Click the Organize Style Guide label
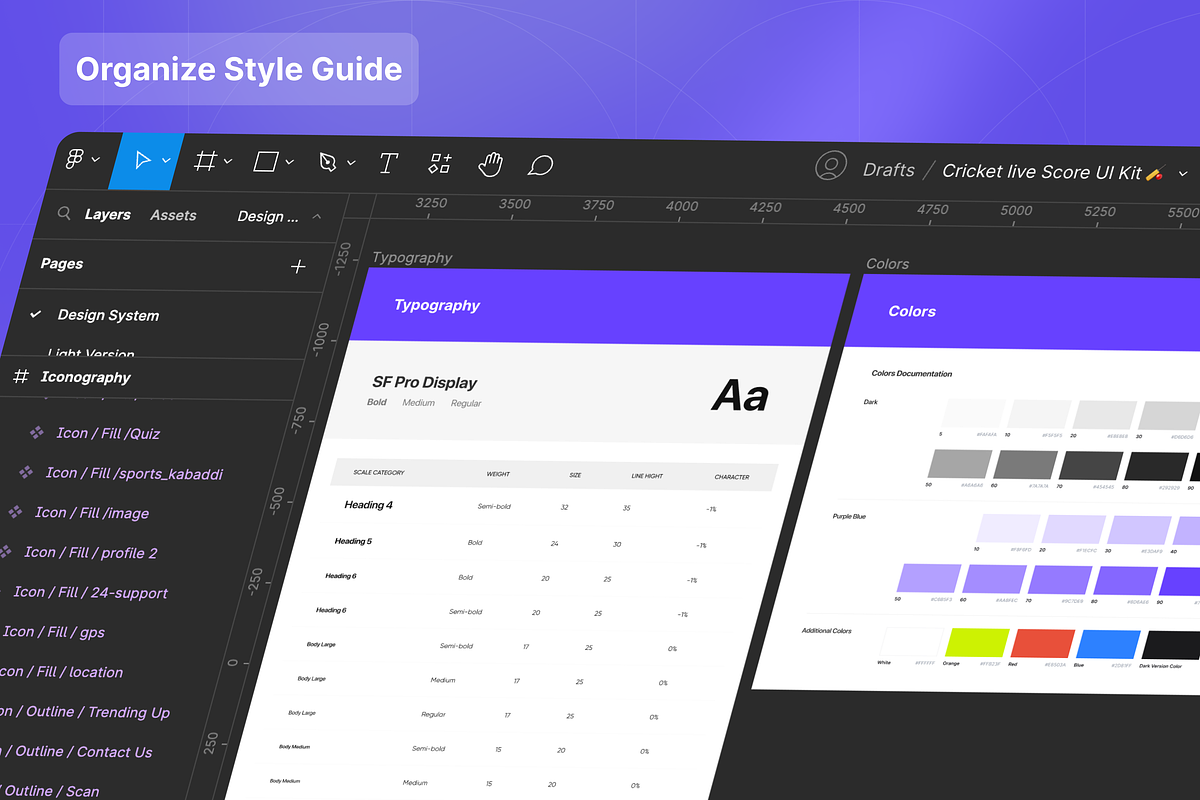This screenshot has height=800, width=1200. pos(239,69)
